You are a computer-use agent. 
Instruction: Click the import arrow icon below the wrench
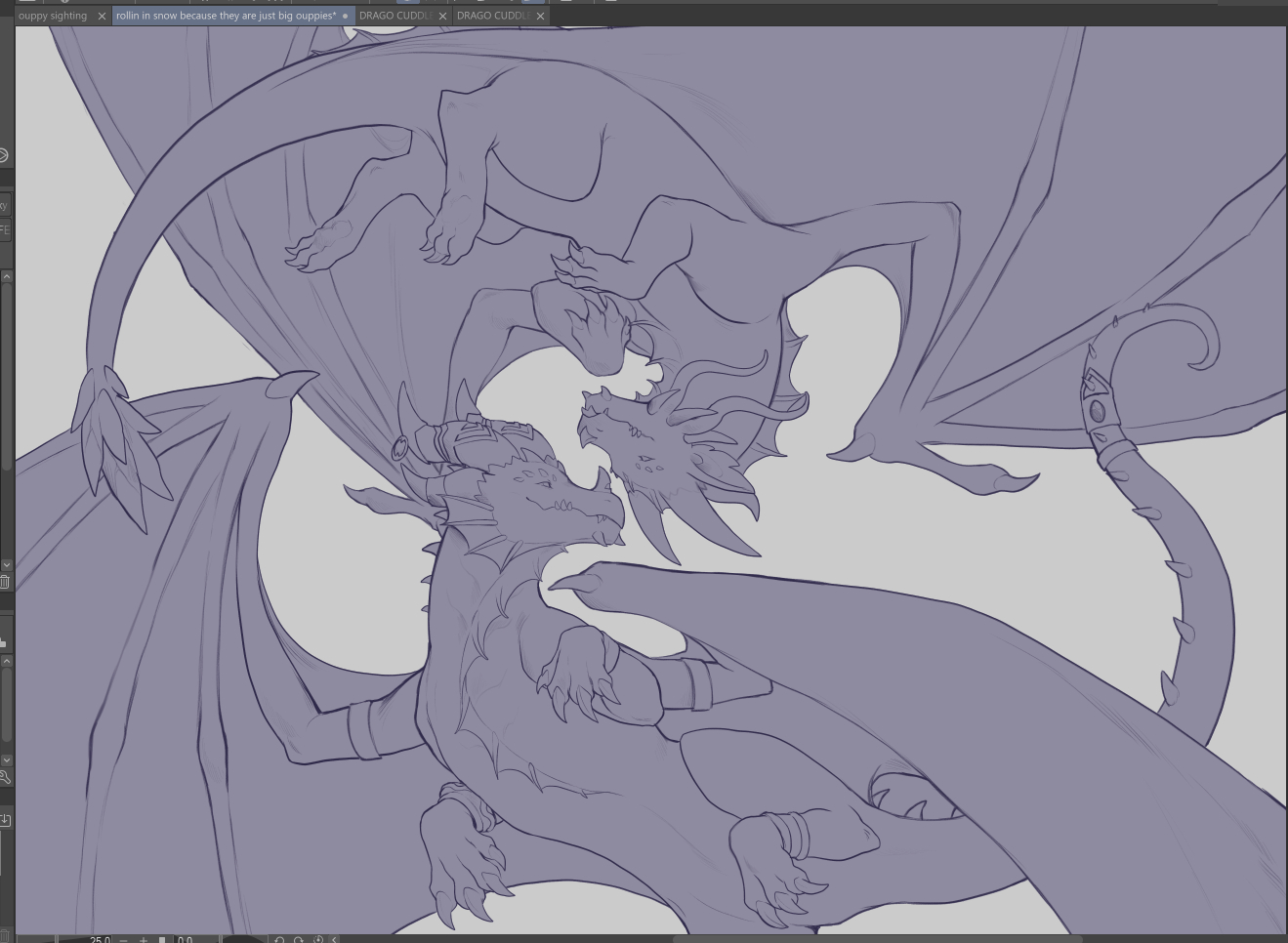[5, 820]
